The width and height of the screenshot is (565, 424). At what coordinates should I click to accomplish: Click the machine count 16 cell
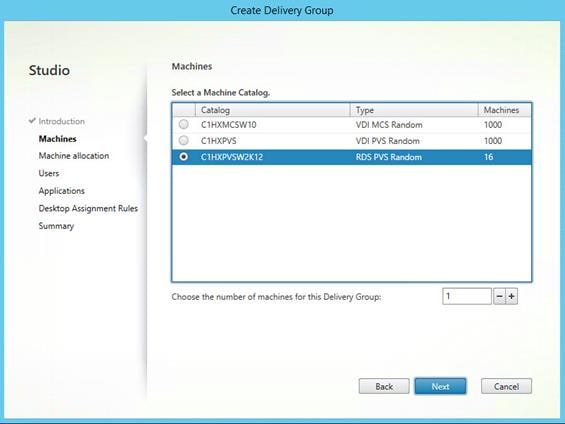(489, 157)
